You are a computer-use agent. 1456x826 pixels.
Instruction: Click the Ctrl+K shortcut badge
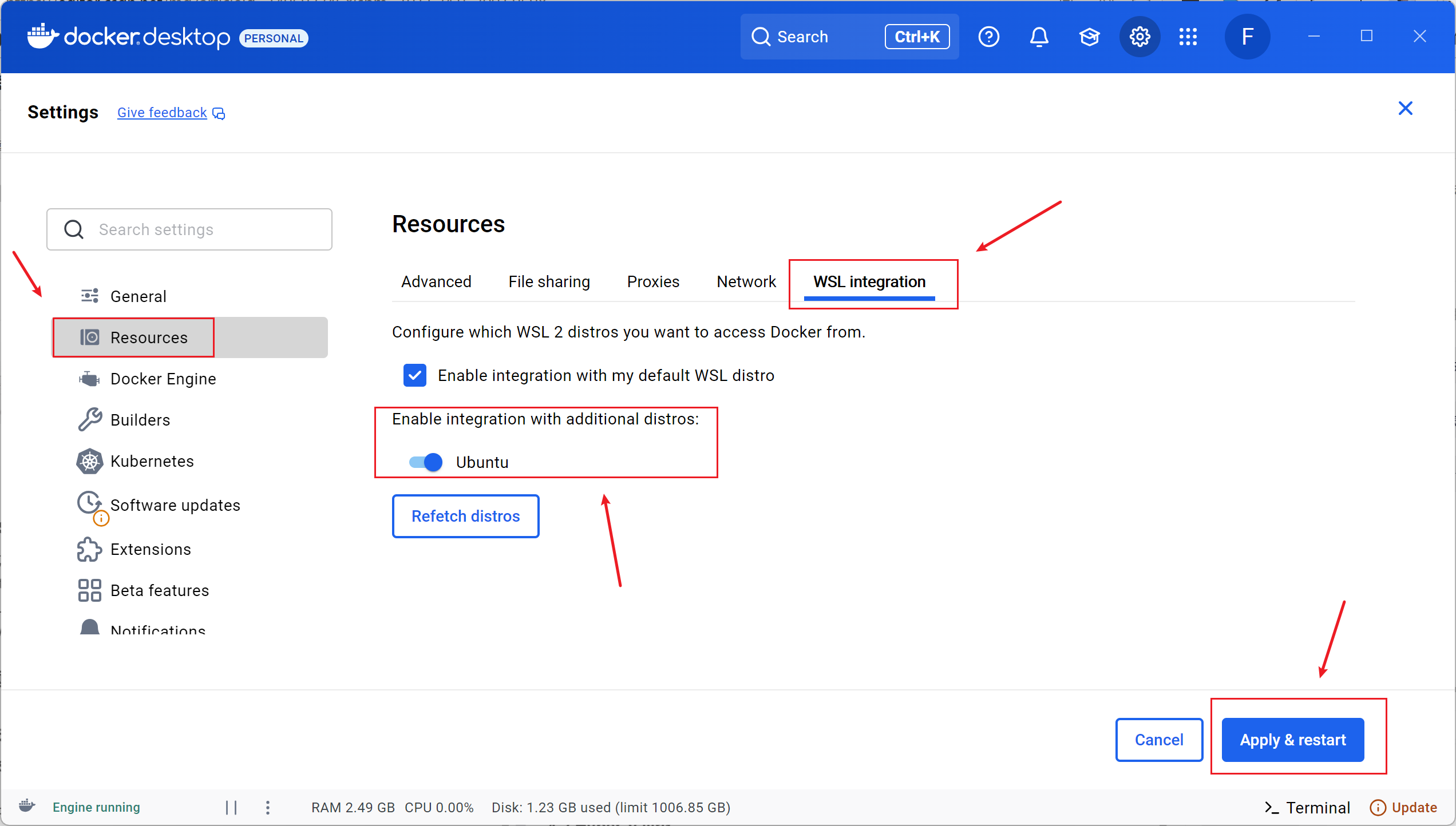(x=917, y=37)
